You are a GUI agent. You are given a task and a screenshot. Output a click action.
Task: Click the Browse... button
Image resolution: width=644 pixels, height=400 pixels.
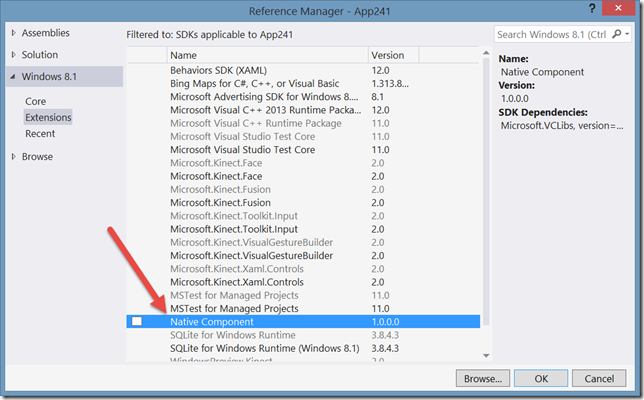pos(483,378)
